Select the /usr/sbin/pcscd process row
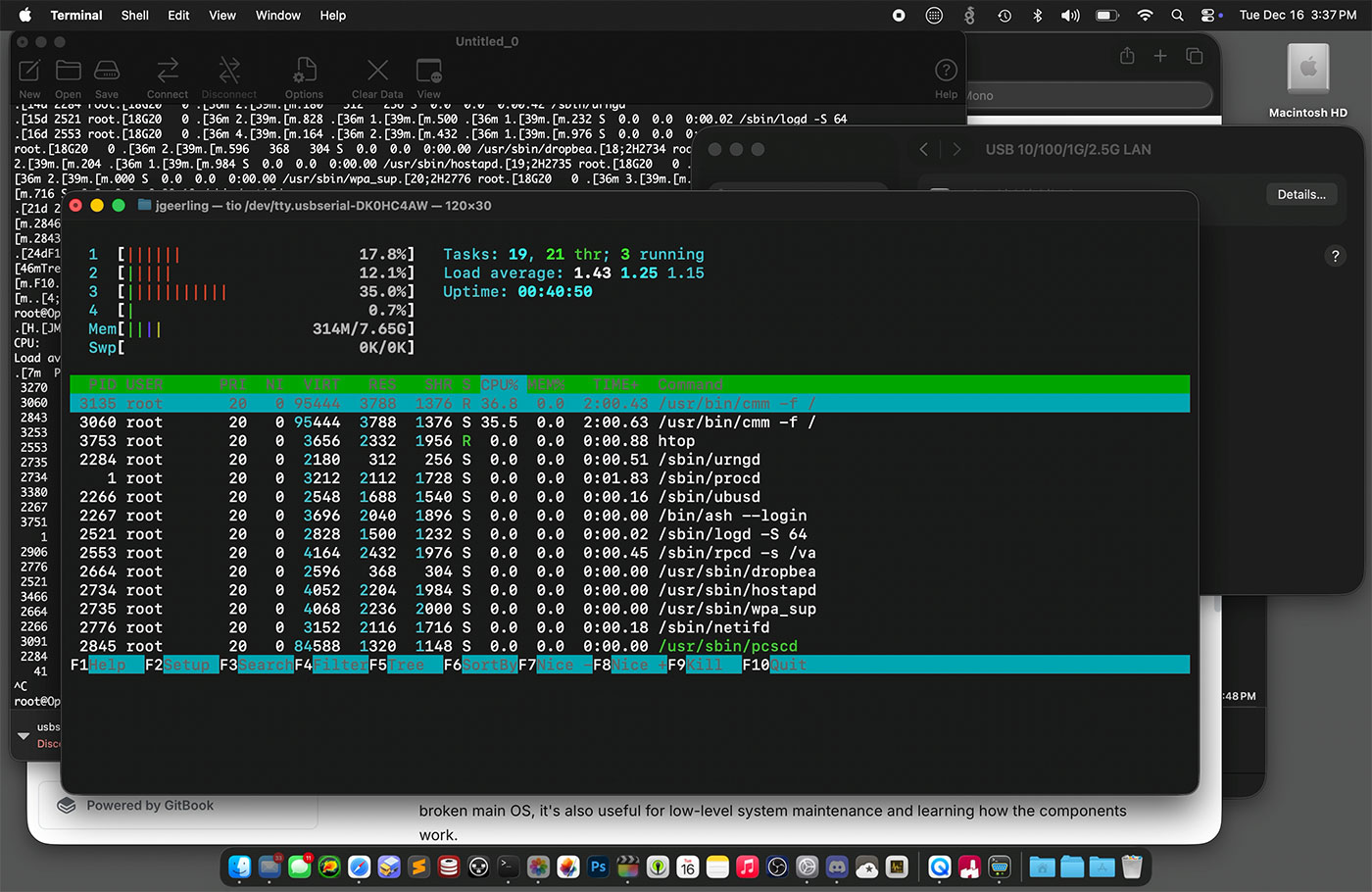This screenshot has height=892, width=1372. [x=630, y=646]
